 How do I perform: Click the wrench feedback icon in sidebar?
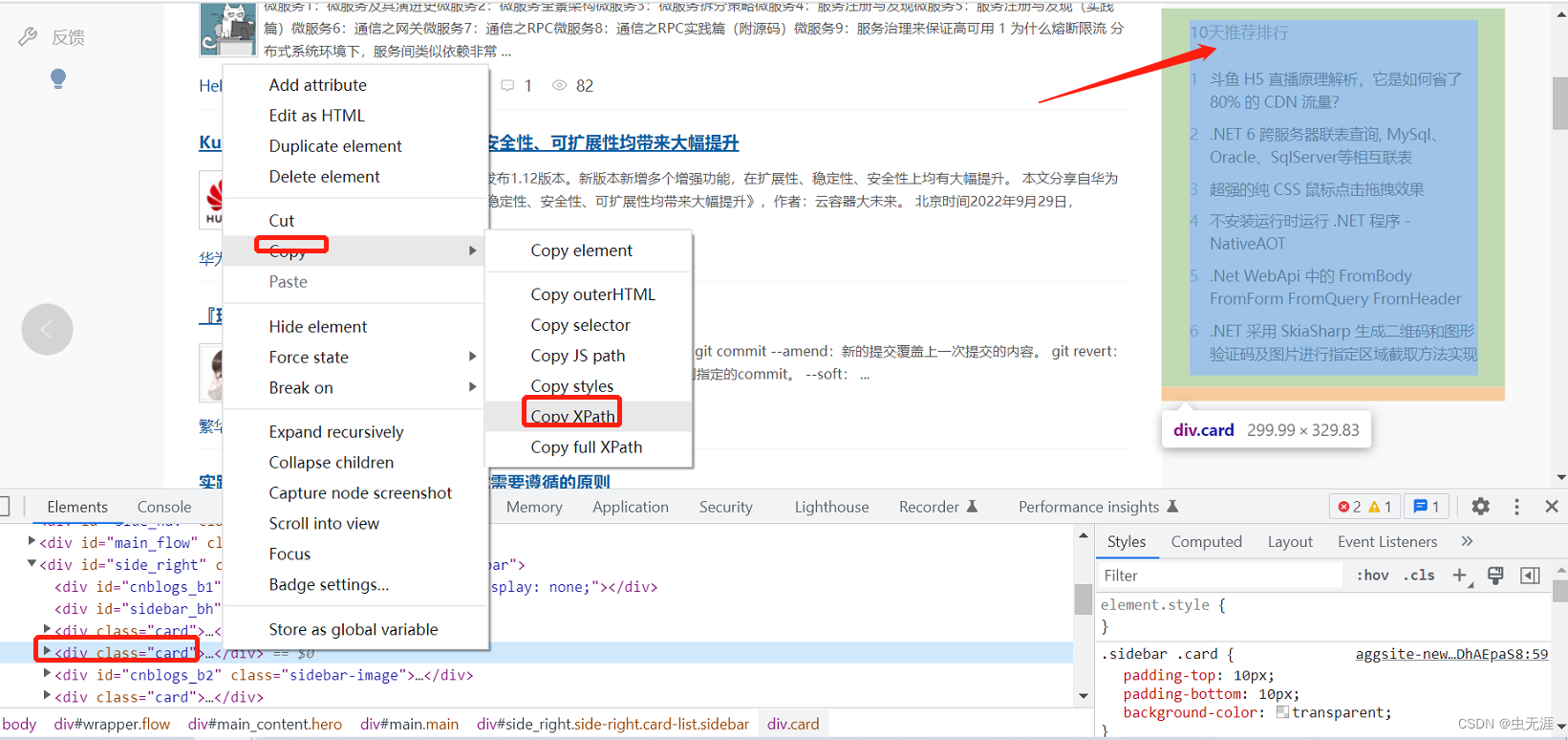click(28, 37)
